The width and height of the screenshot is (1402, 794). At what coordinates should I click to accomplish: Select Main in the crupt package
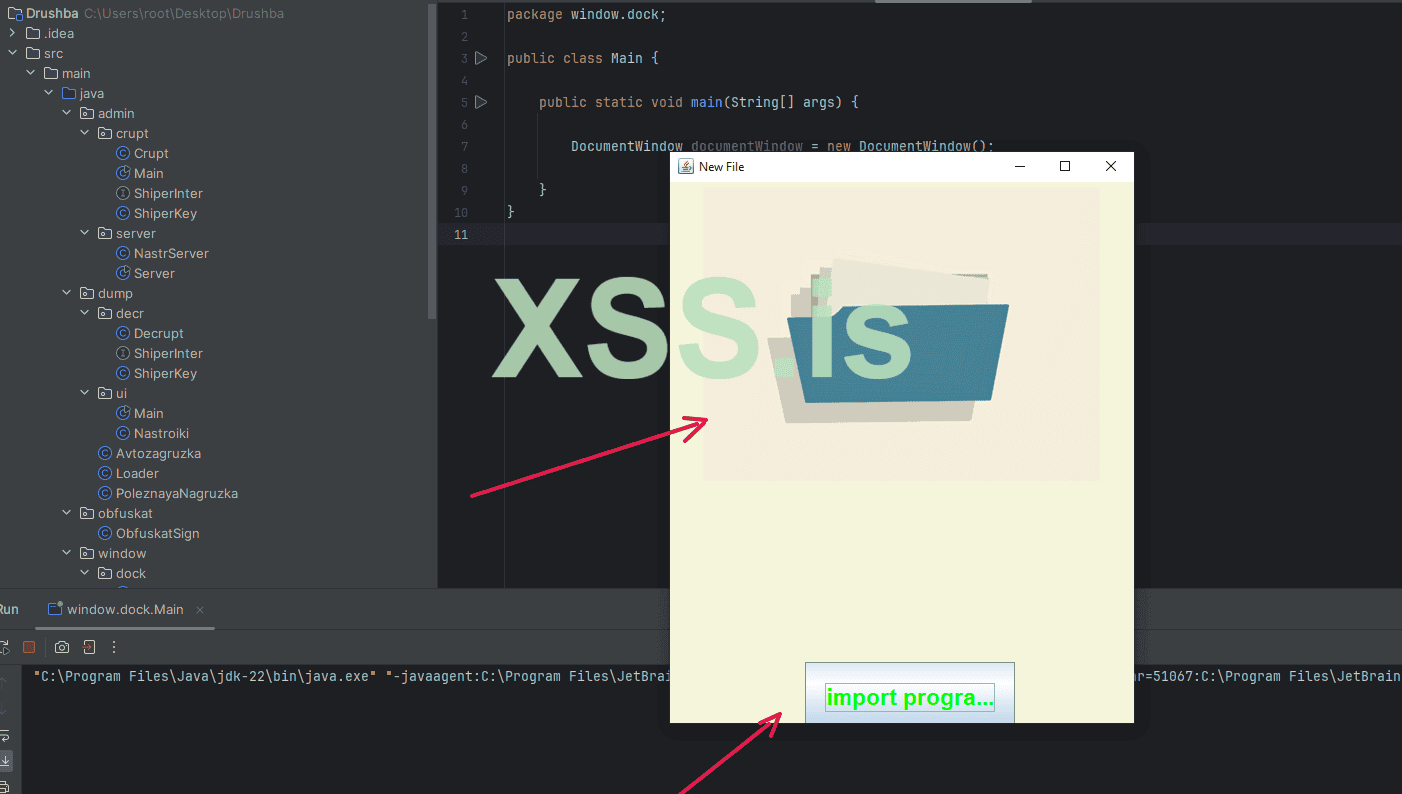pos(139,173)
